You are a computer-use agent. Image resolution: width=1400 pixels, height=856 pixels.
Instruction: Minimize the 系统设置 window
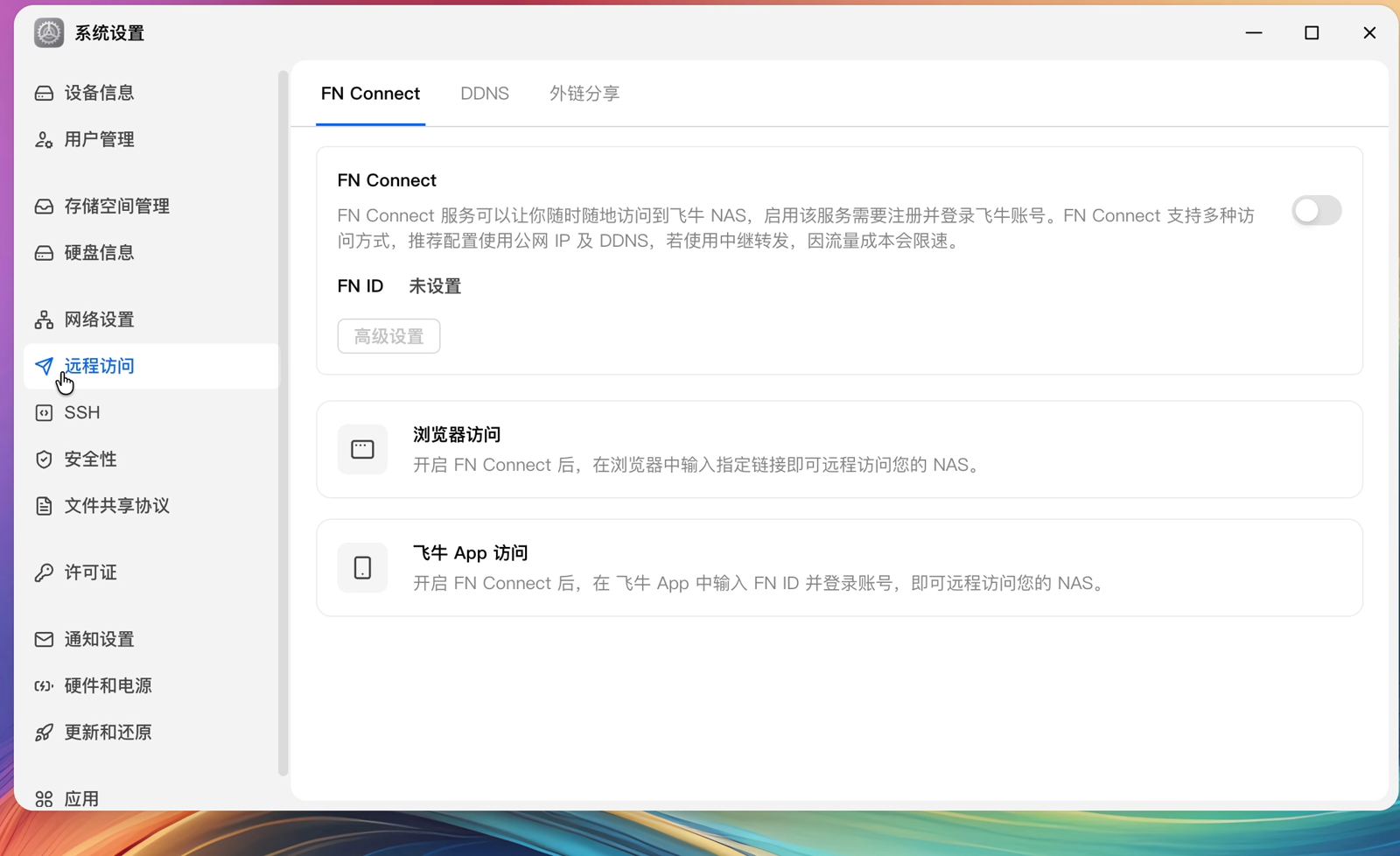1254,33
